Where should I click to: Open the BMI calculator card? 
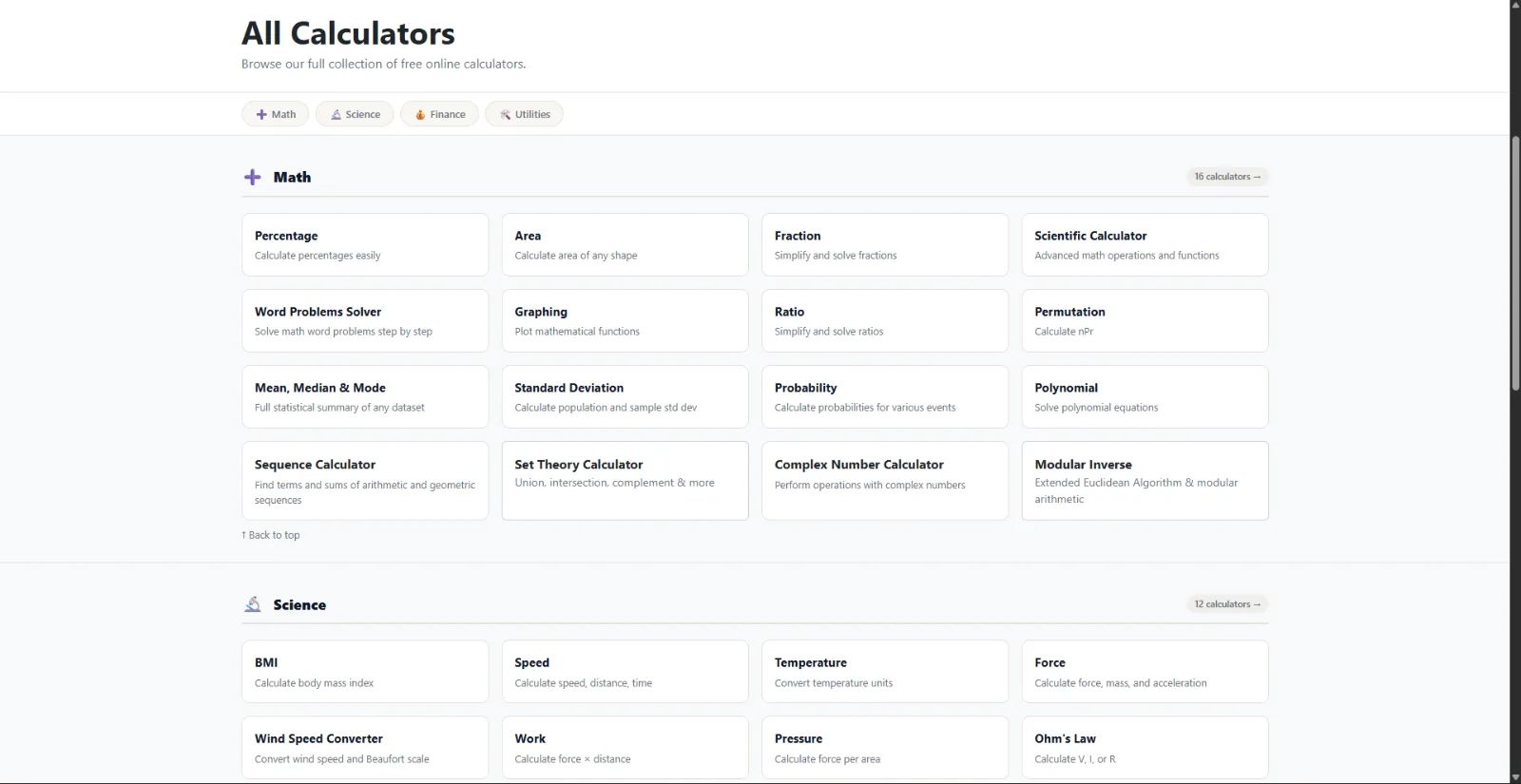click(x=365, y=672)
